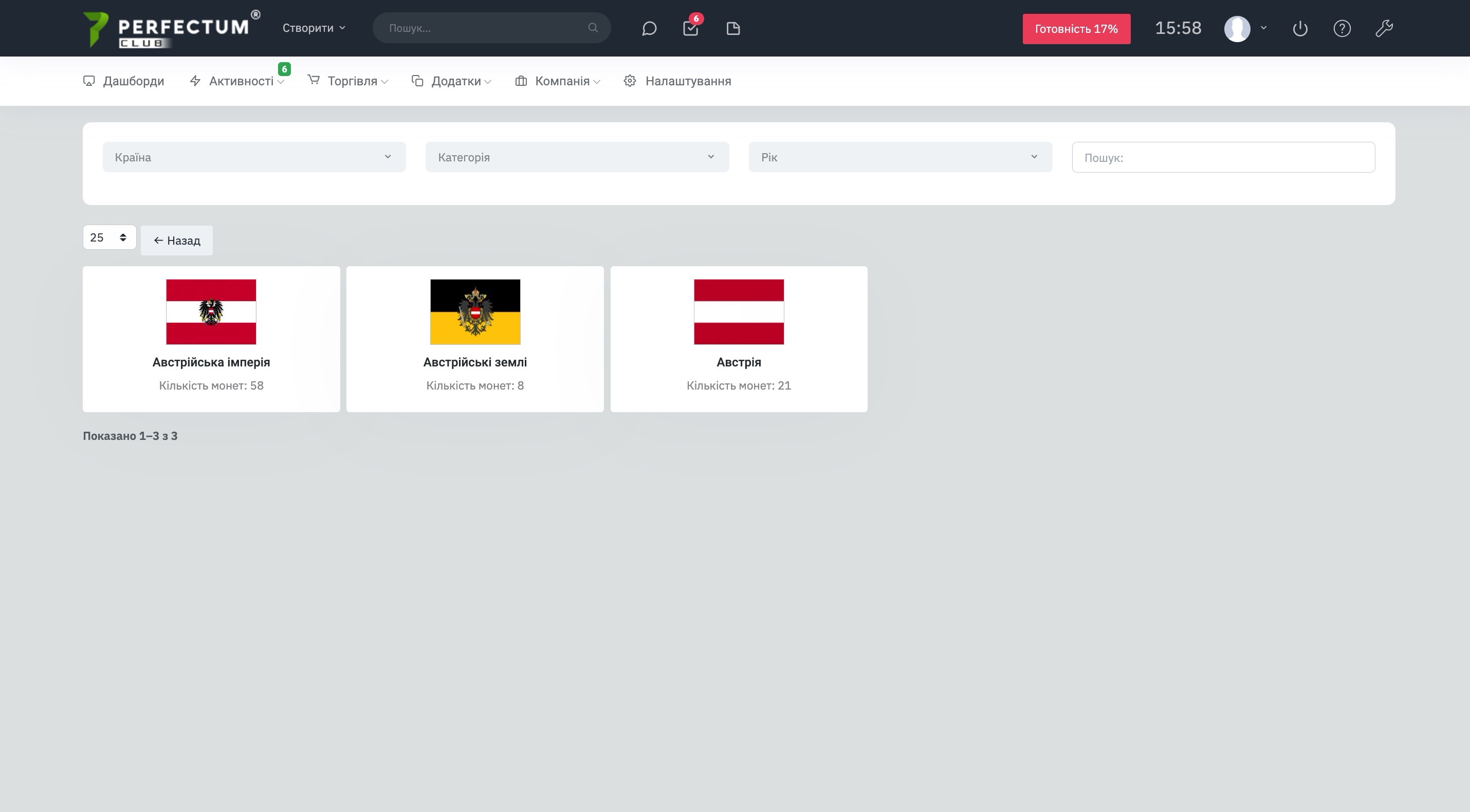Expand the Країна filter dropdown
The image size is (1470, 812).
[254, 157]
